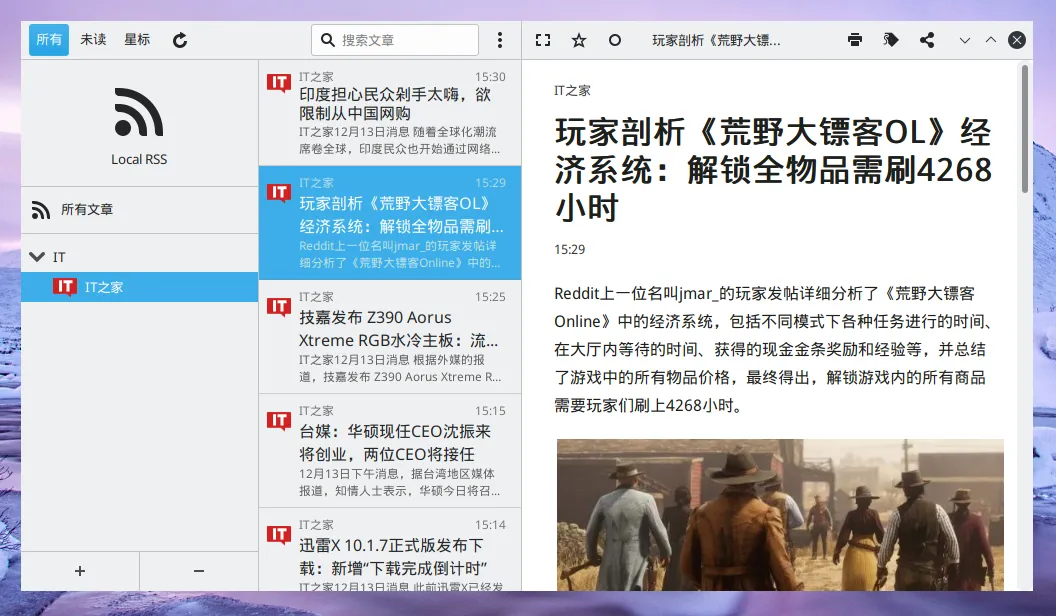
Task: Toggle star on current article
Action: click(579, 40)
